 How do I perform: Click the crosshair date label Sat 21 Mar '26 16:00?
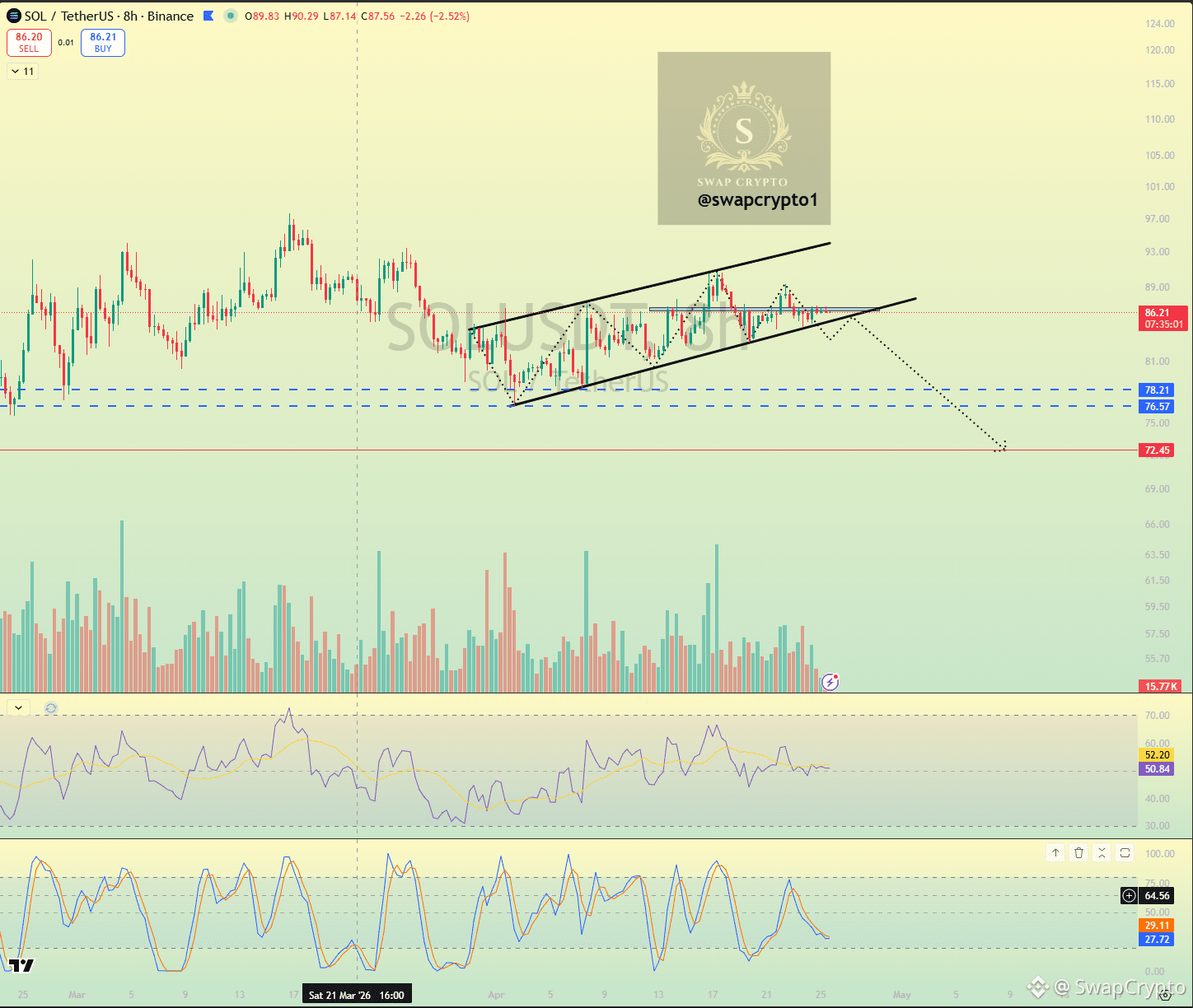[357, 995]
